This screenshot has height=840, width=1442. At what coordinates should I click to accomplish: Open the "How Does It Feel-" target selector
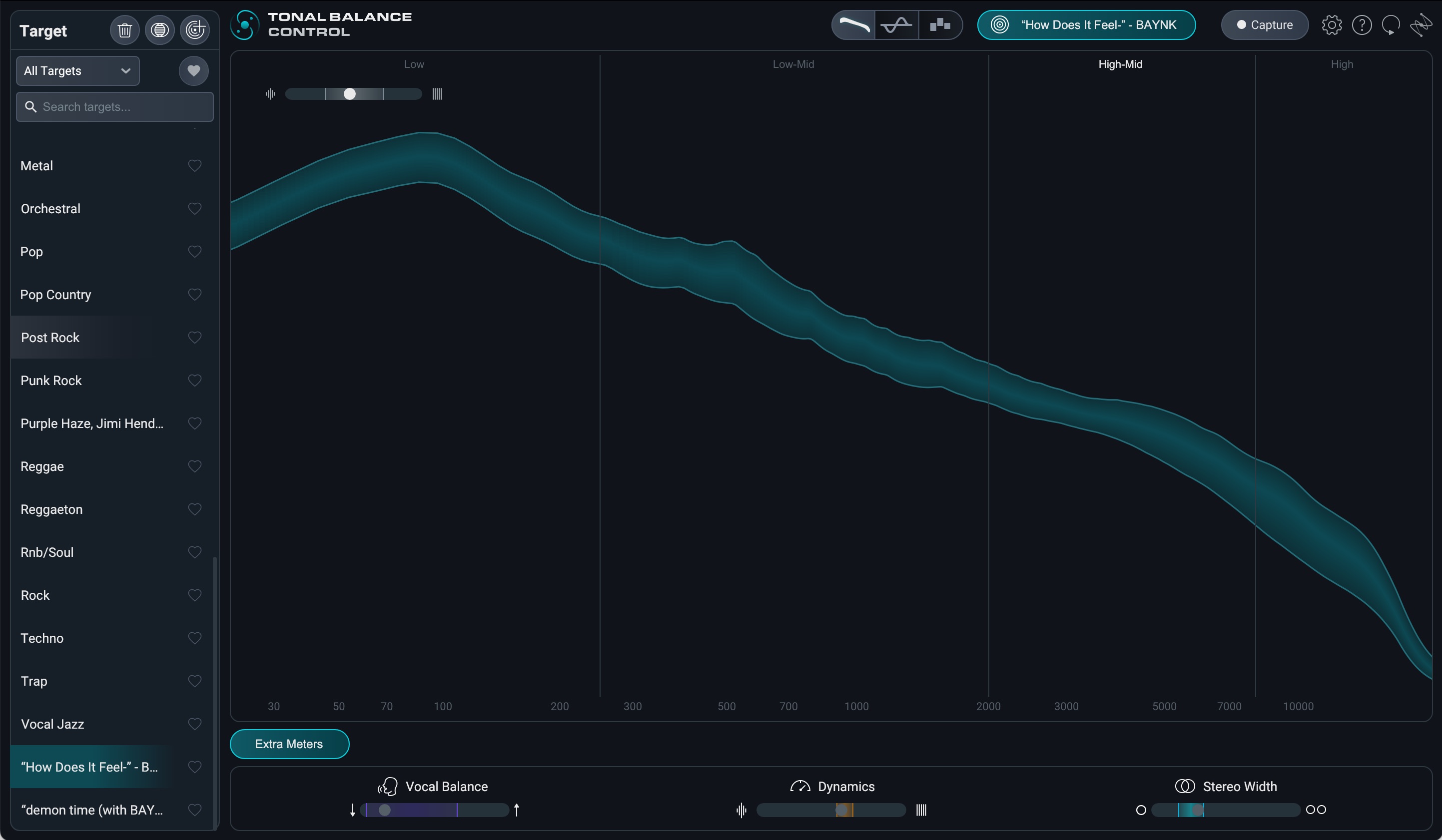(x=1086, y=25)
